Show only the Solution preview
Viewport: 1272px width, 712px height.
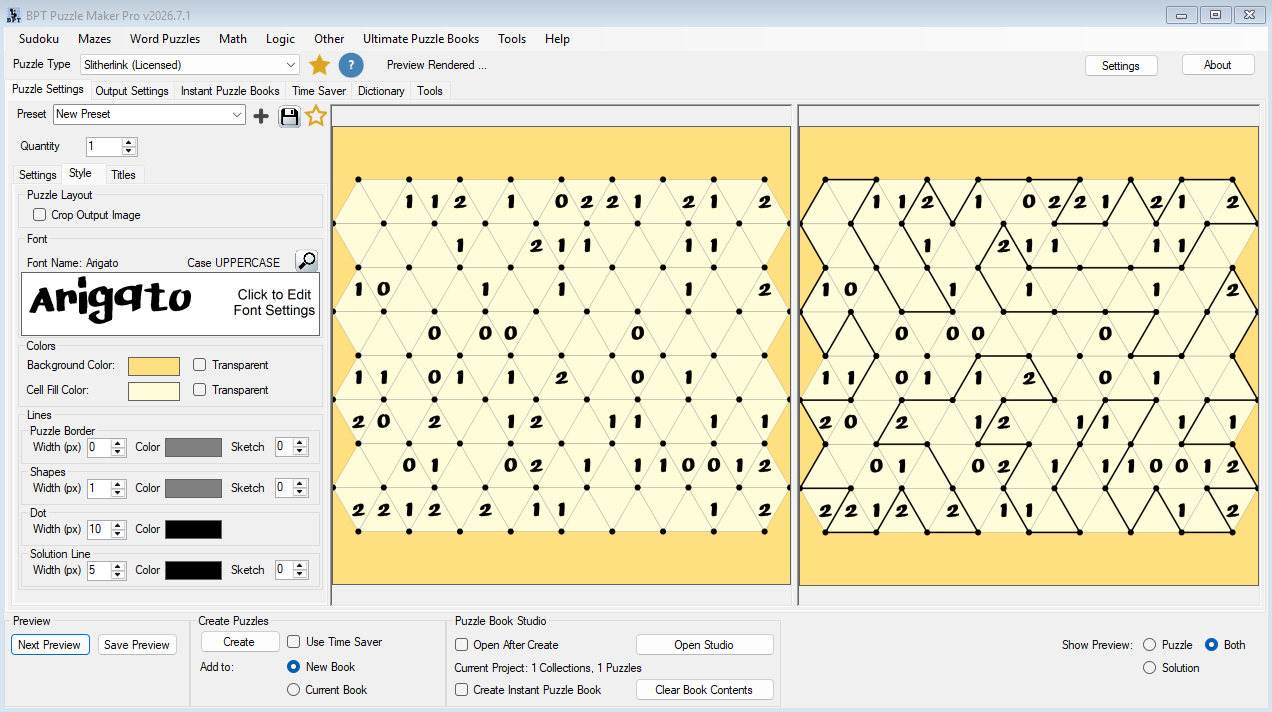coord(1149,668)
